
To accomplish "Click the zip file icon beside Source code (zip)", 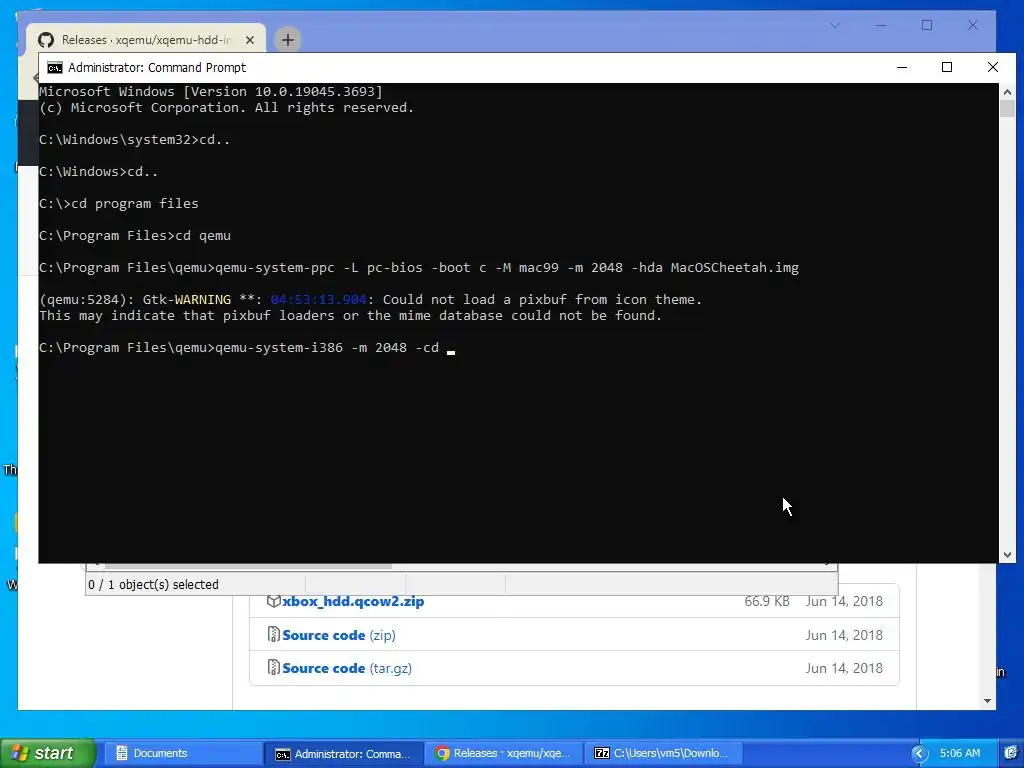I will [x=274, y=634].
